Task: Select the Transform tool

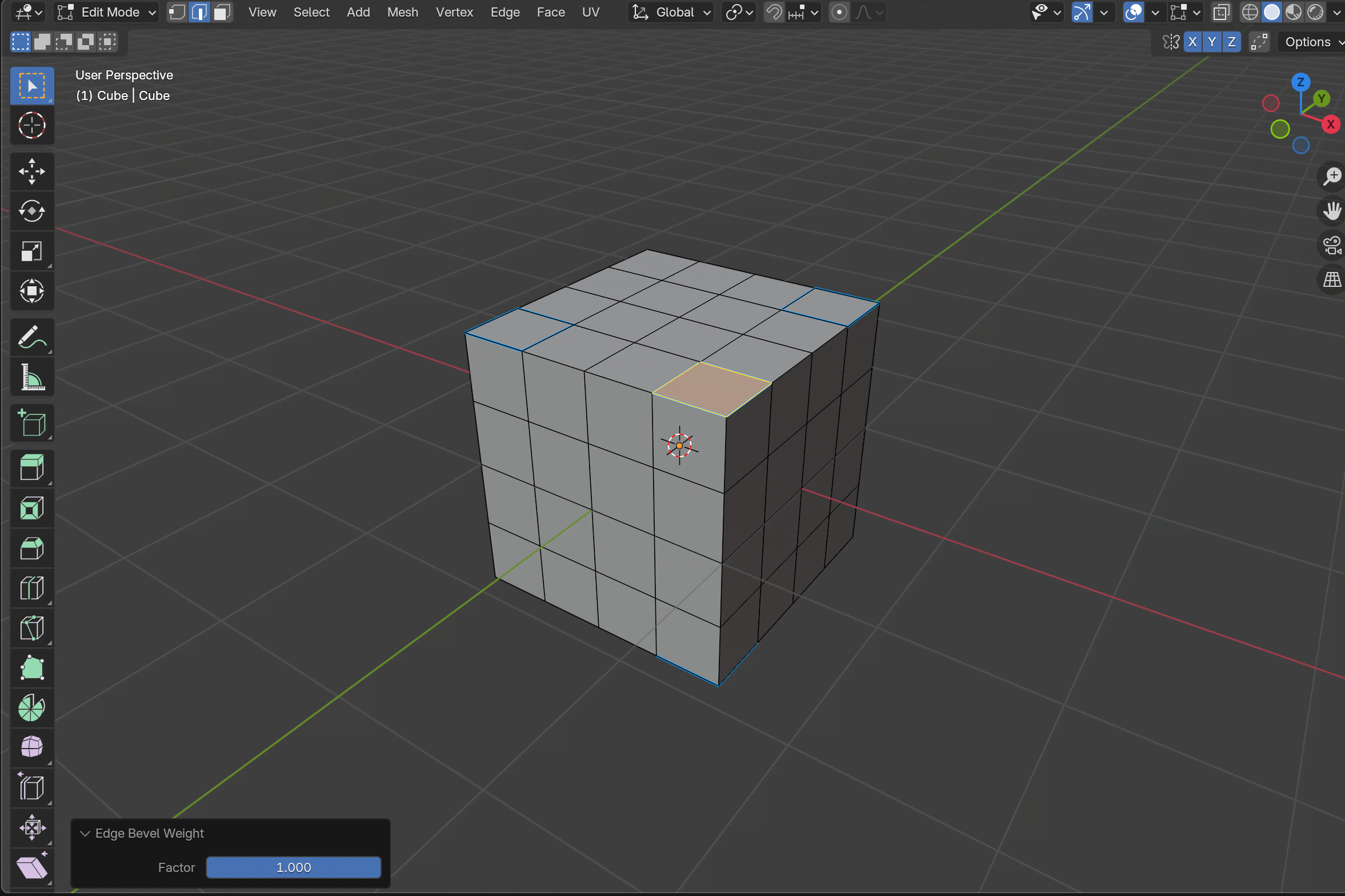Action: [x=32, y=291]
